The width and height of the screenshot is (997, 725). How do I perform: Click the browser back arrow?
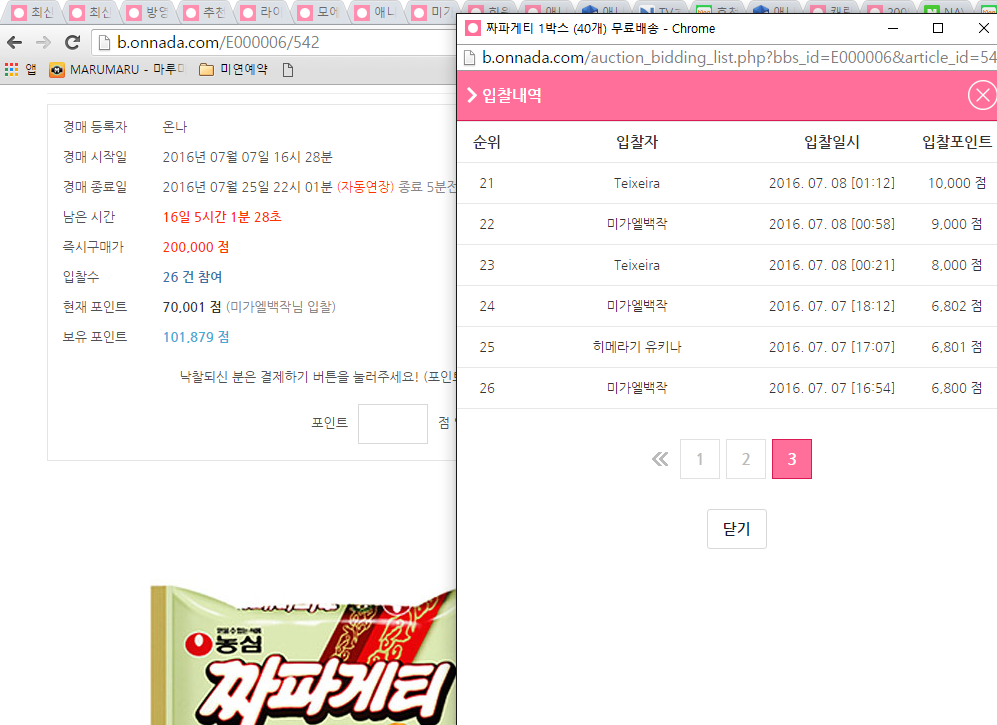click(x=15, y=43)
